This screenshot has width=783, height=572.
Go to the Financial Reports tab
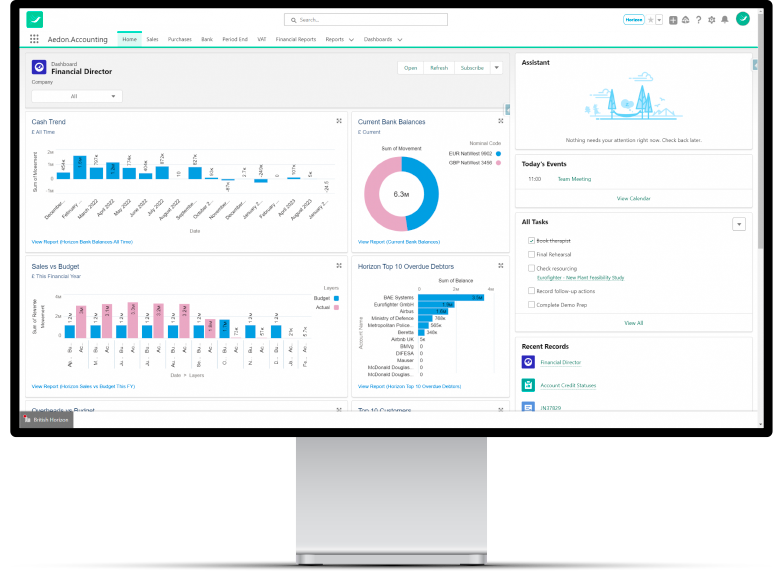[x=296, y=39]
